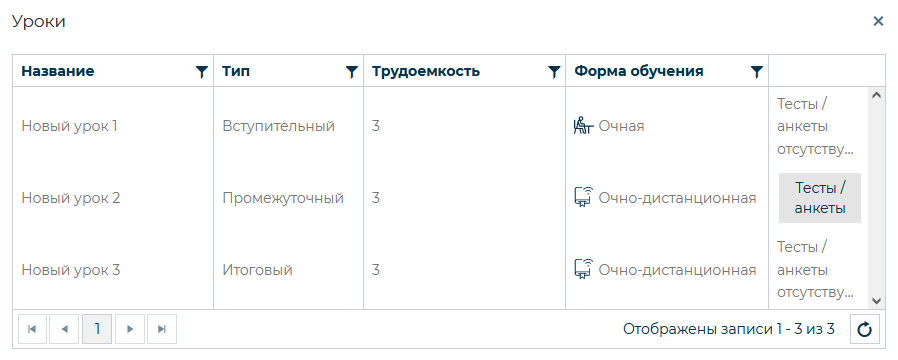The image size is (898, 360).
Task: Click the scrollbar up arrow
Action: [876, 95]
